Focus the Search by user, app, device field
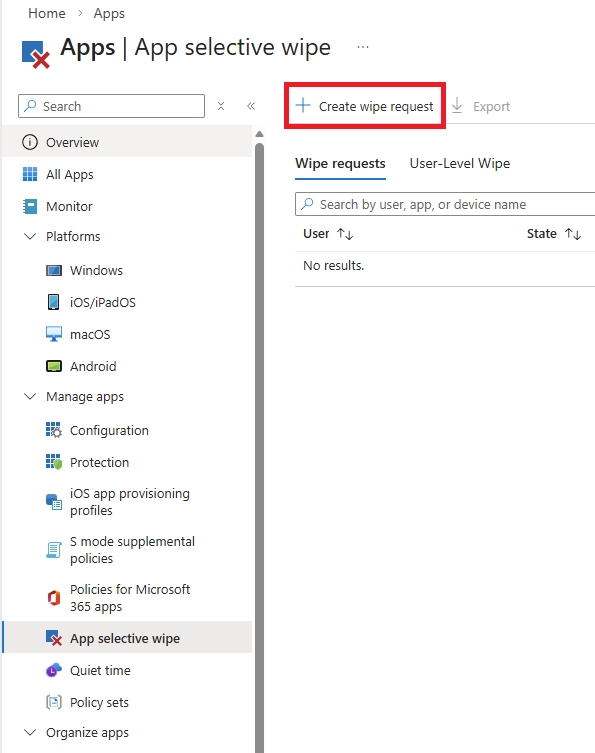The width and height of the screenshot is (595, 753). coord(445,205)
